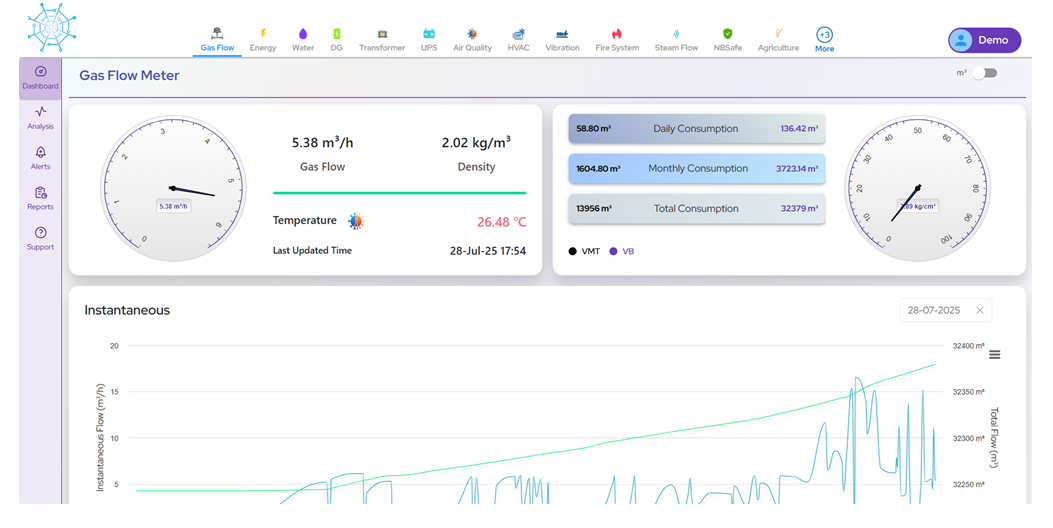This screenshot has width=1053, height=528.
Task: Toggle the m³ unit switch
Action: (x=985, y=73)
